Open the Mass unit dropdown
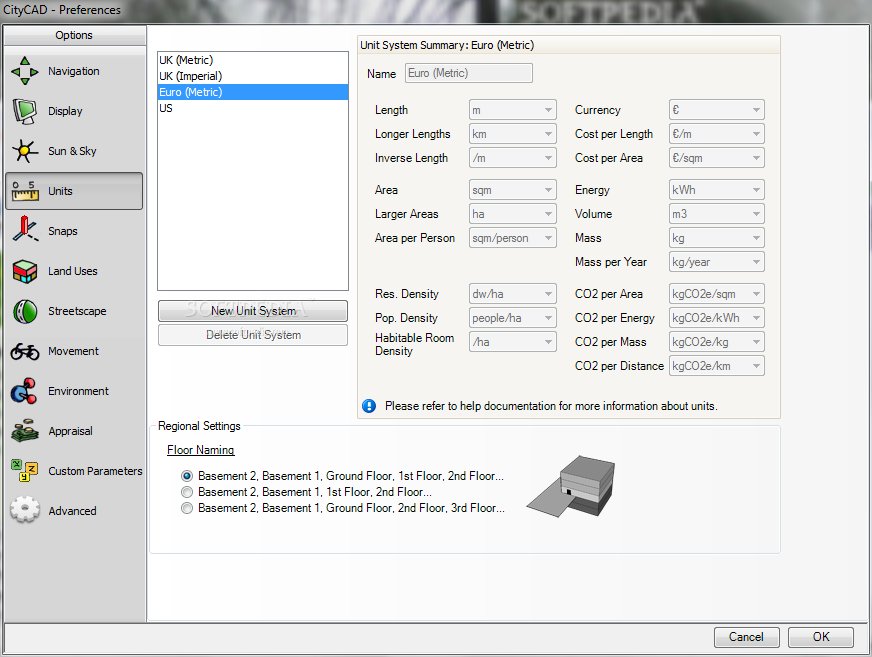 pyautogui.click(x=716, y=238)
